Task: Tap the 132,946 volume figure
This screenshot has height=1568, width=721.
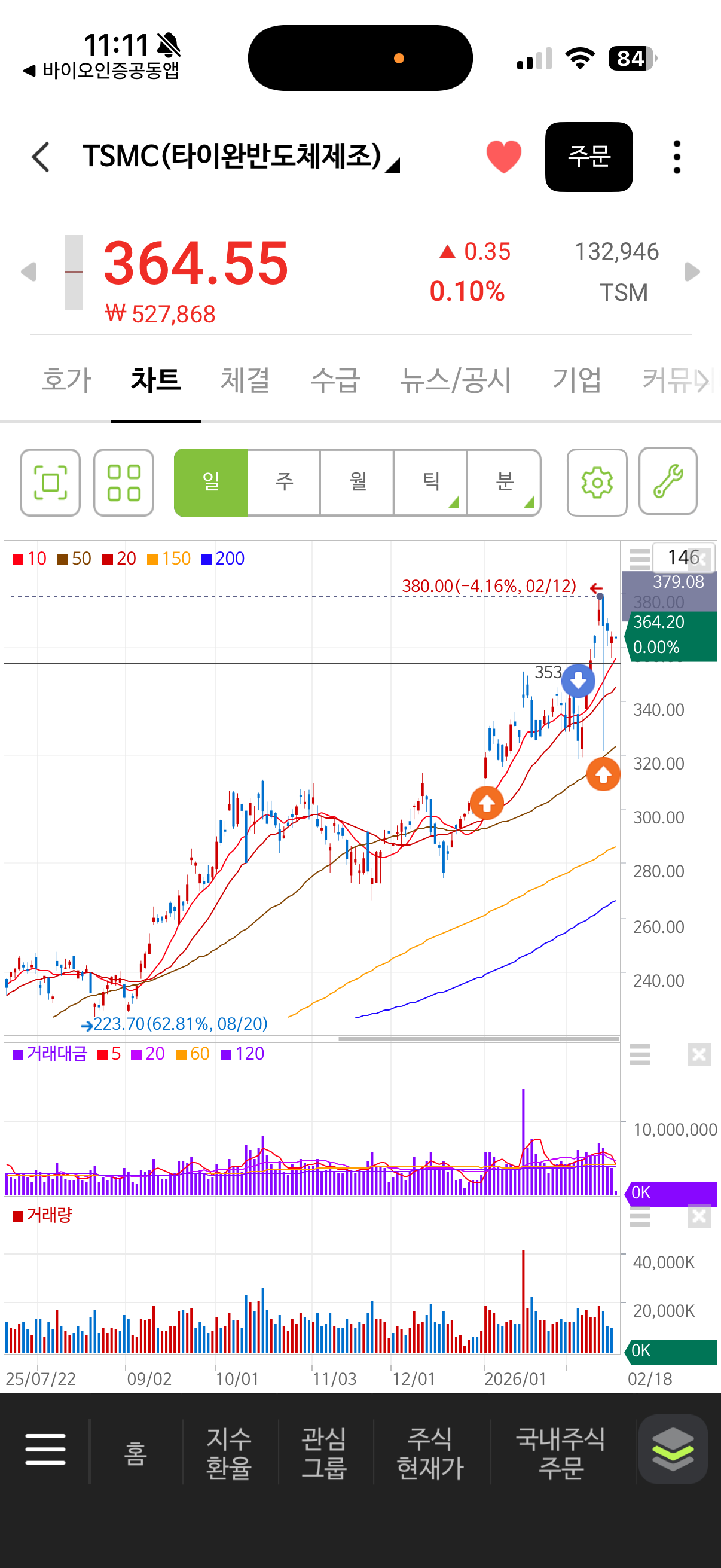Action: point(616,251)
